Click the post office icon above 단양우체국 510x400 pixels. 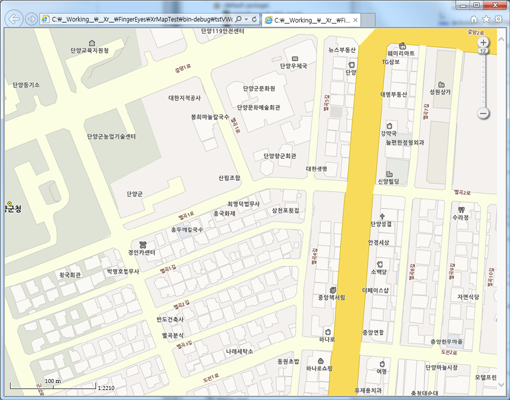coord(294,59)
